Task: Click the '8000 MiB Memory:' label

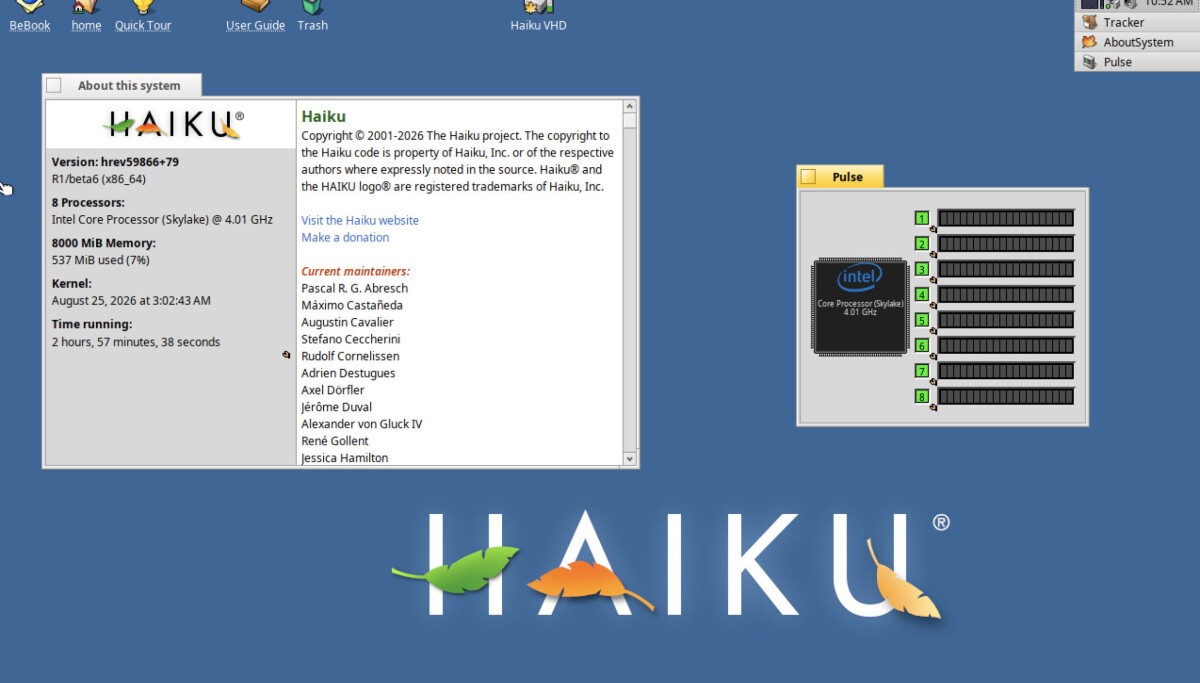Action: [x=104, y=243]
